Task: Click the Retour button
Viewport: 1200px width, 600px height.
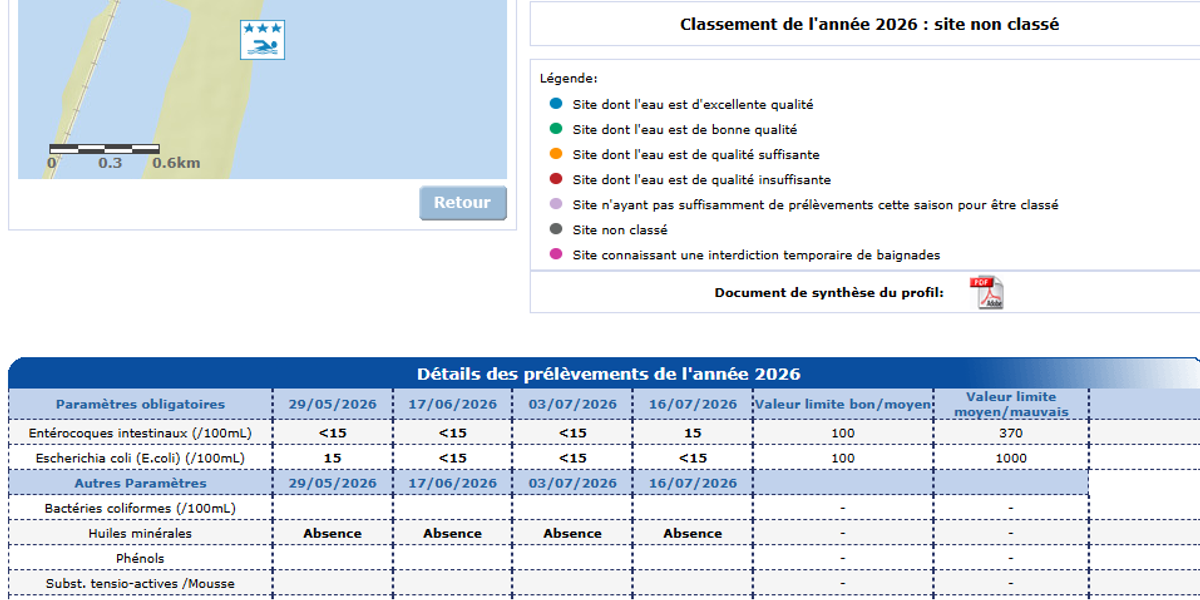Action: coord(463,203)
